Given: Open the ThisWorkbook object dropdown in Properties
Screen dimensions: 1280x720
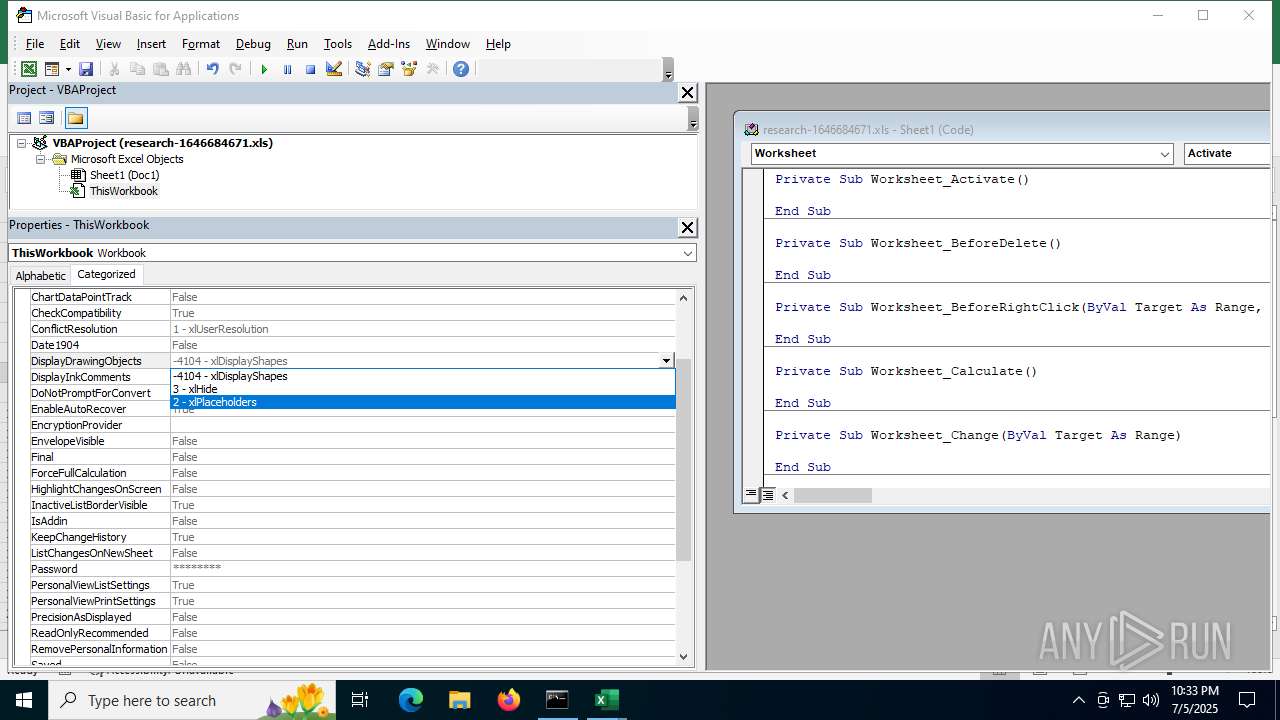Looking at the screenshot, I should tap(687, 253).
